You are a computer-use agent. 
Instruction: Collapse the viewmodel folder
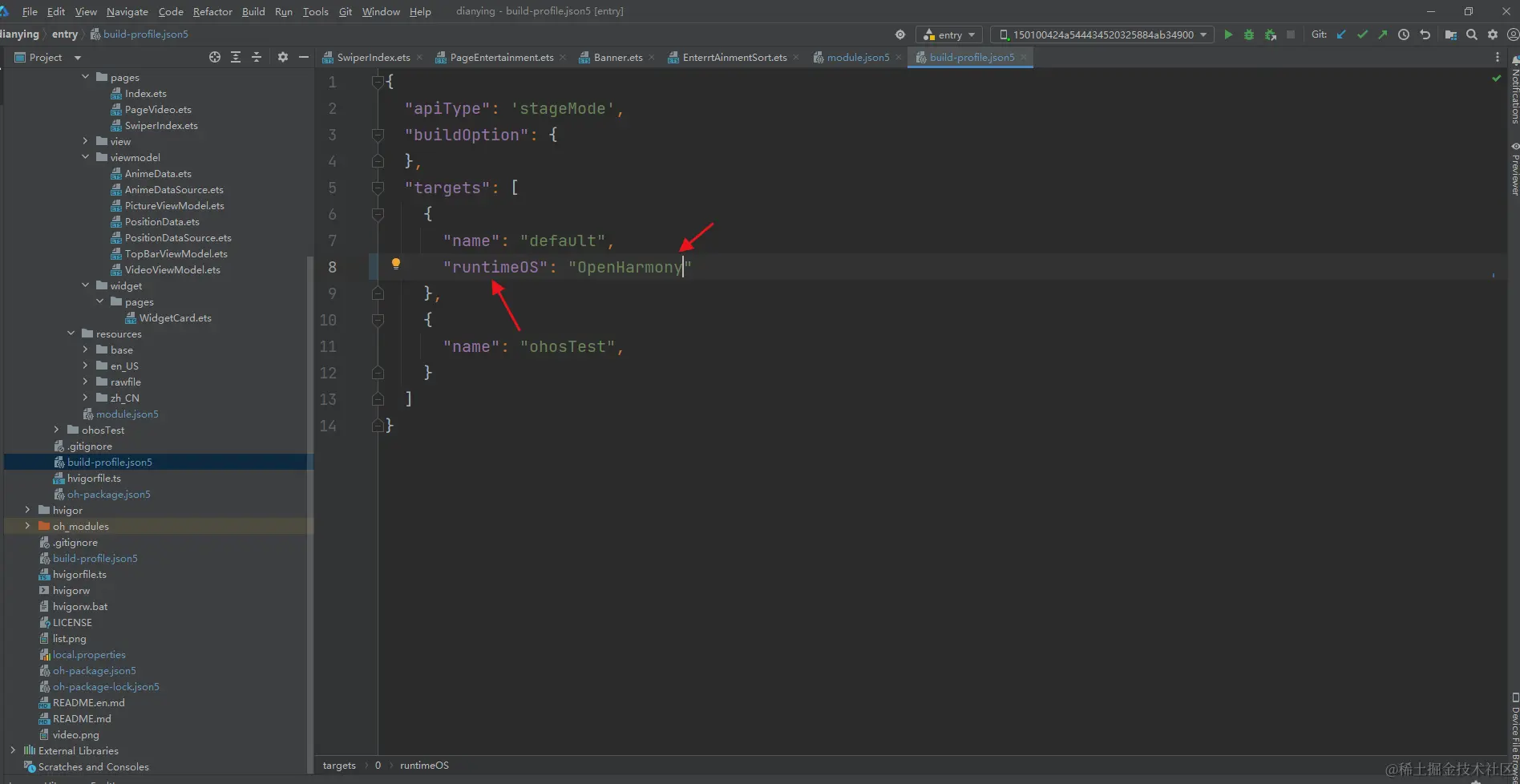pyautogui.click(x=86, y=157)
